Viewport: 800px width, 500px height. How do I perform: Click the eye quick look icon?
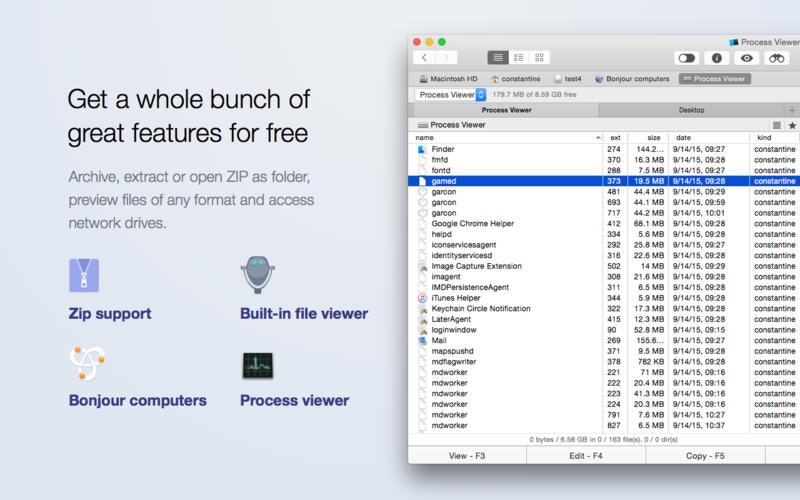pos(746,58)
